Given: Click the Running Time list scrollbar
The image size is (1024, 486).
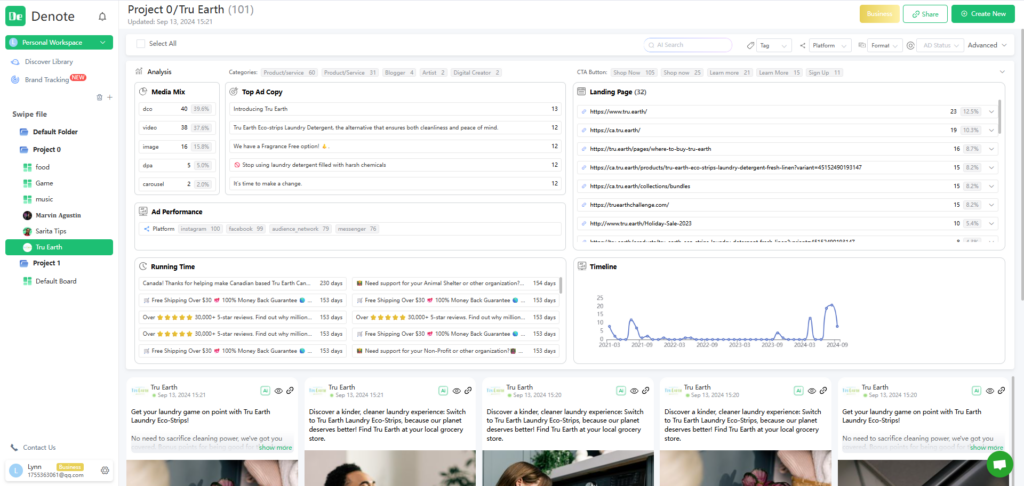Looking at the screenshot, I should (561, 285).
